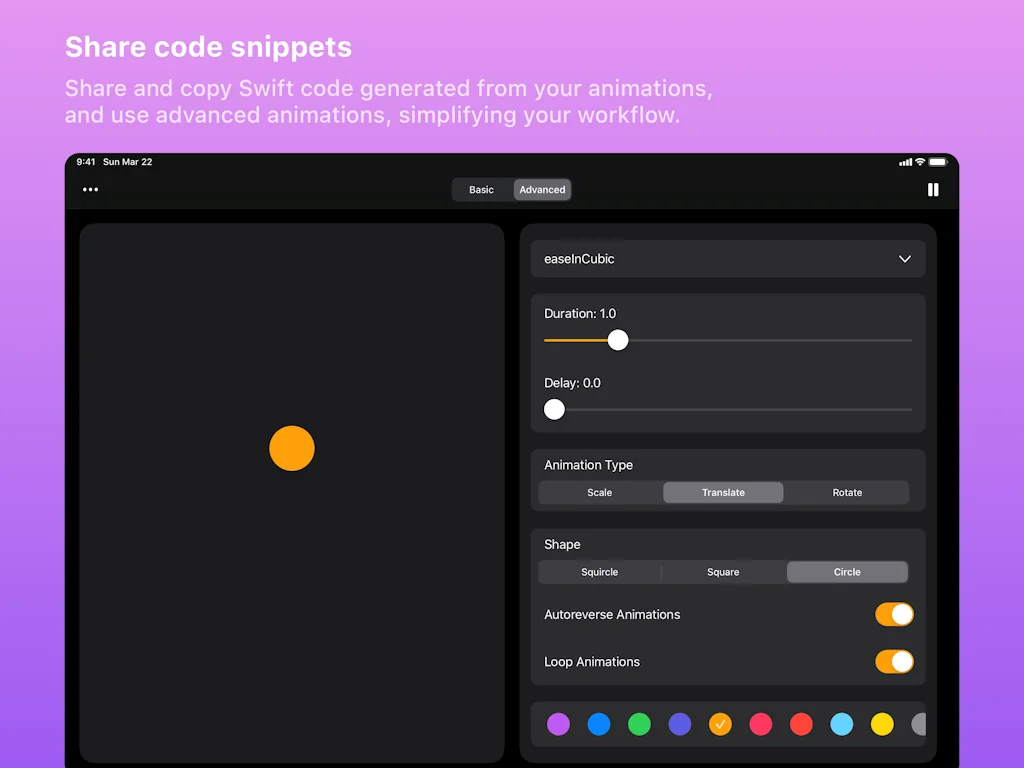Select Rotate animation type

(847, 492)
